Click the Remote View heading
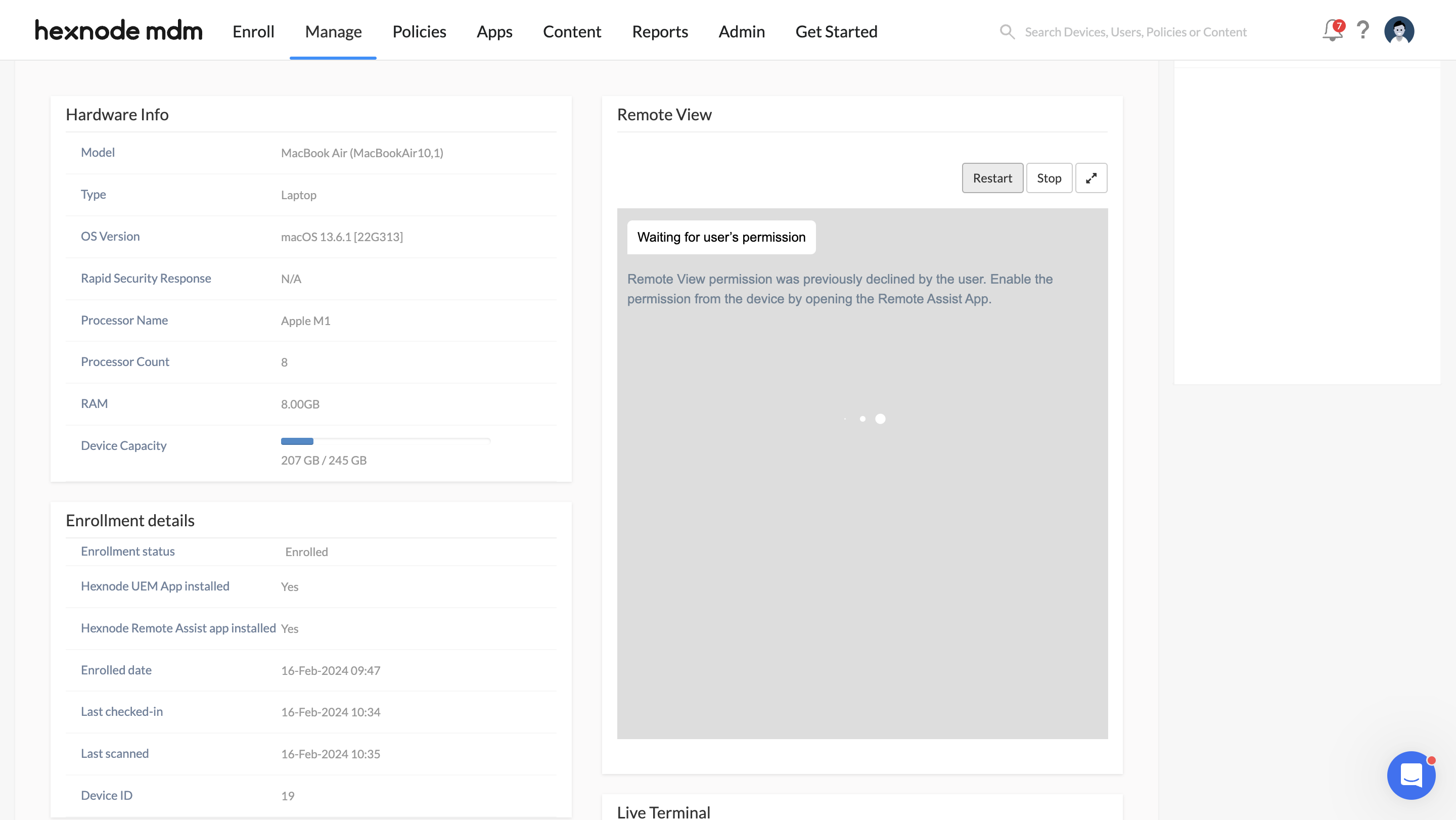This screenshot has height=820, width=1456. 664,114
